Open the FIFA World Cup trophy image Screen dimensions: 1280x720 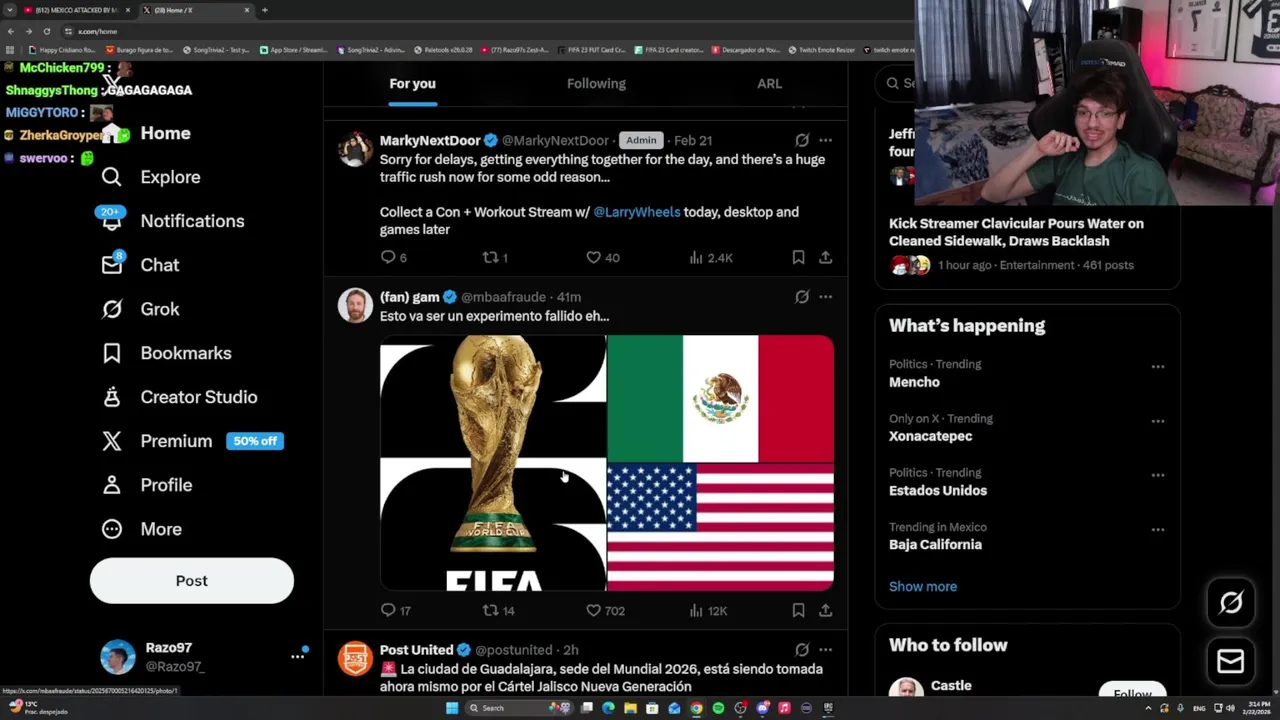click(493, 463)
